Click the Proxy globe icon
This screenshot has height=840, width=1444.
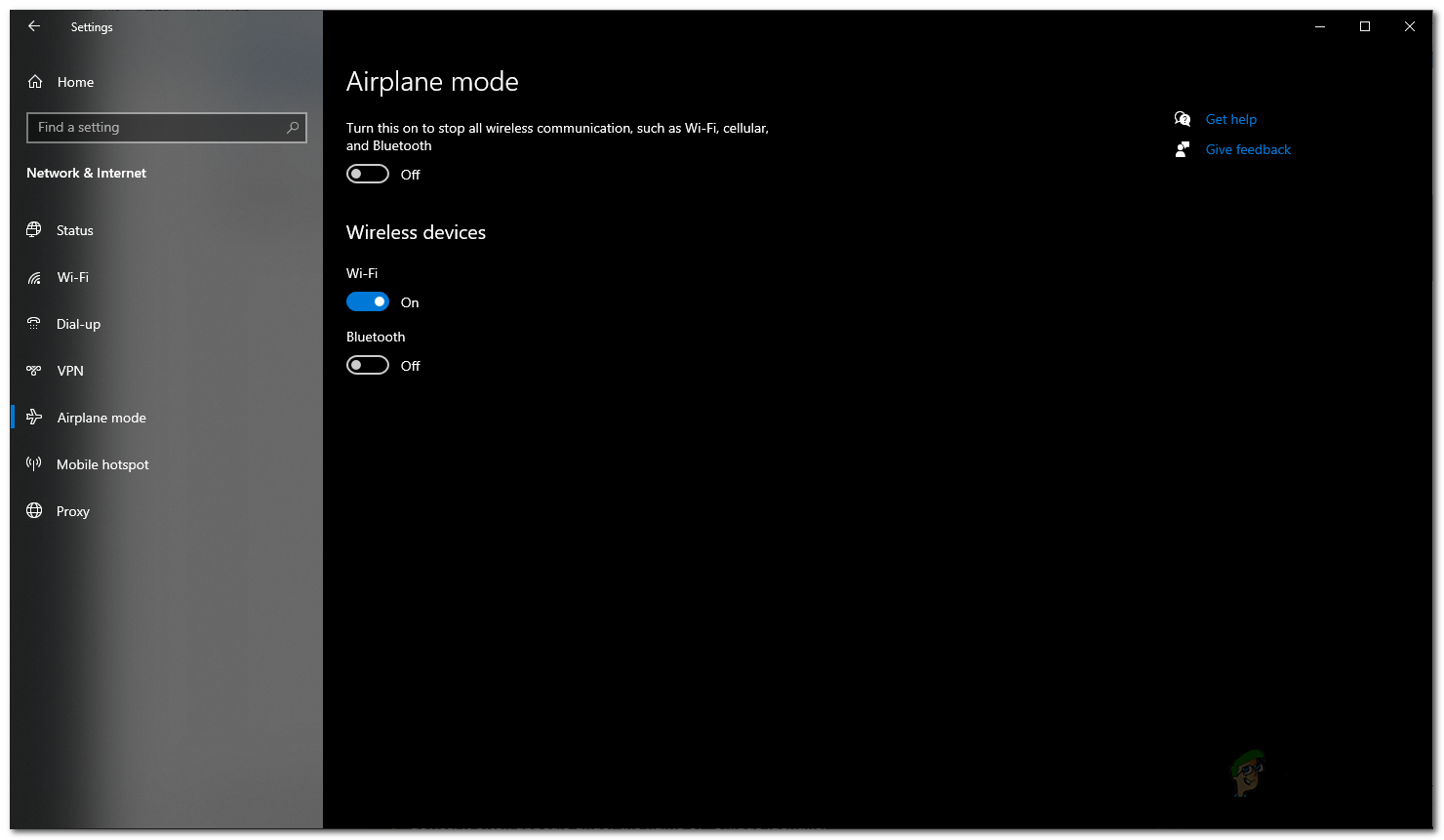tap(34, 510)
